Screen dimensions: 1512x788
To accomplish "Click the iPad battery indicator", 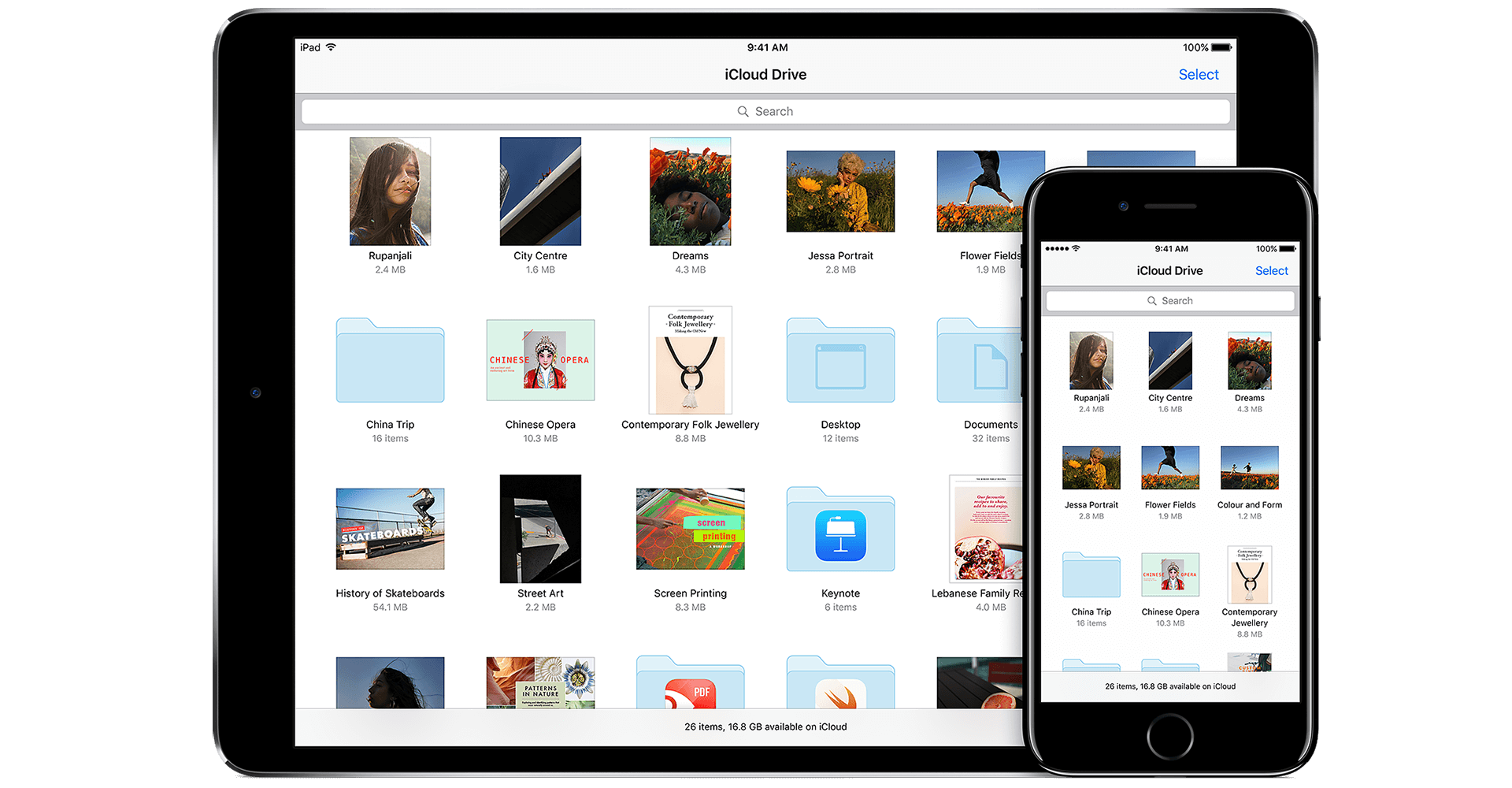I will (x=1221, y=47).
